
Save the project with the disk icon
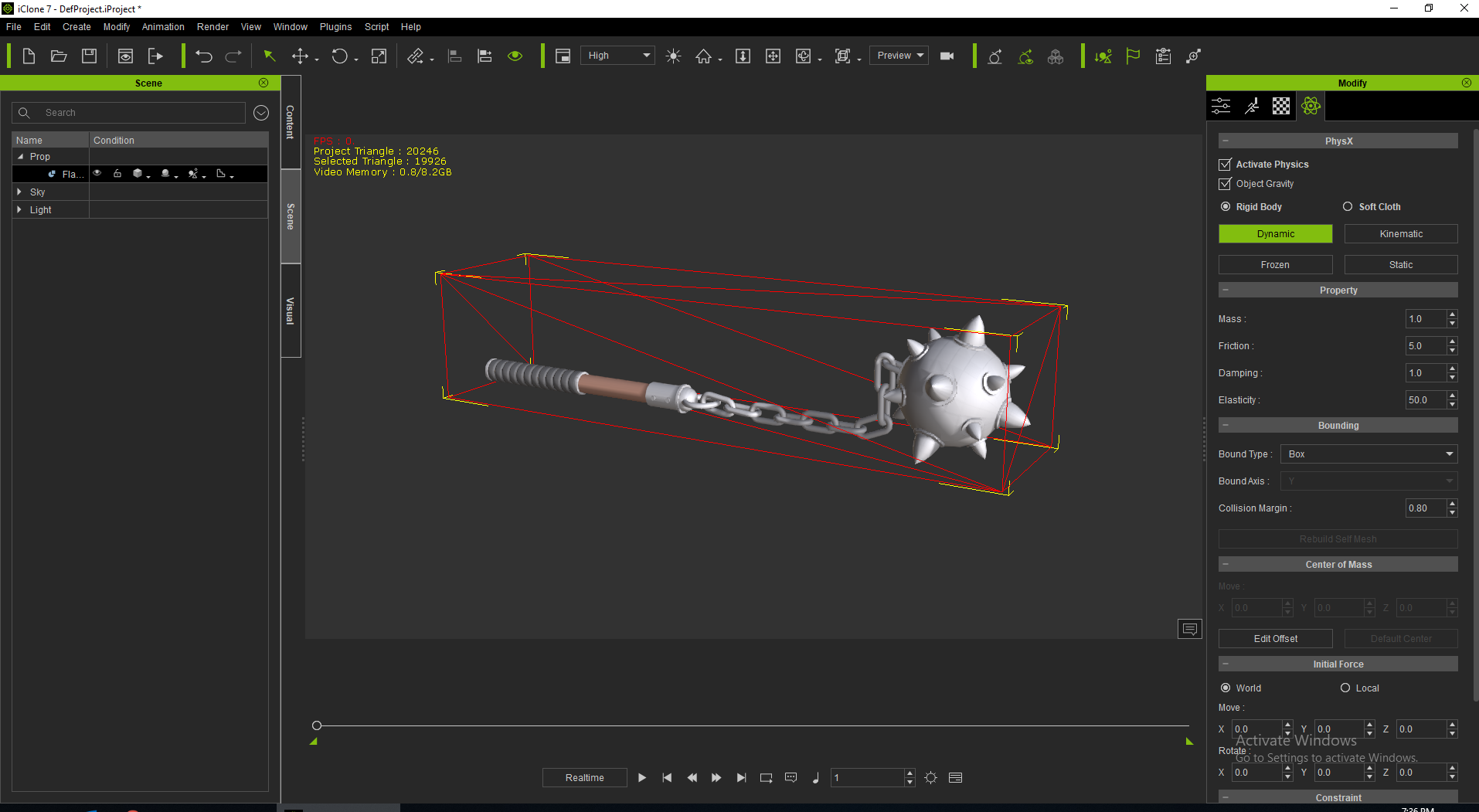coord(90,56)
